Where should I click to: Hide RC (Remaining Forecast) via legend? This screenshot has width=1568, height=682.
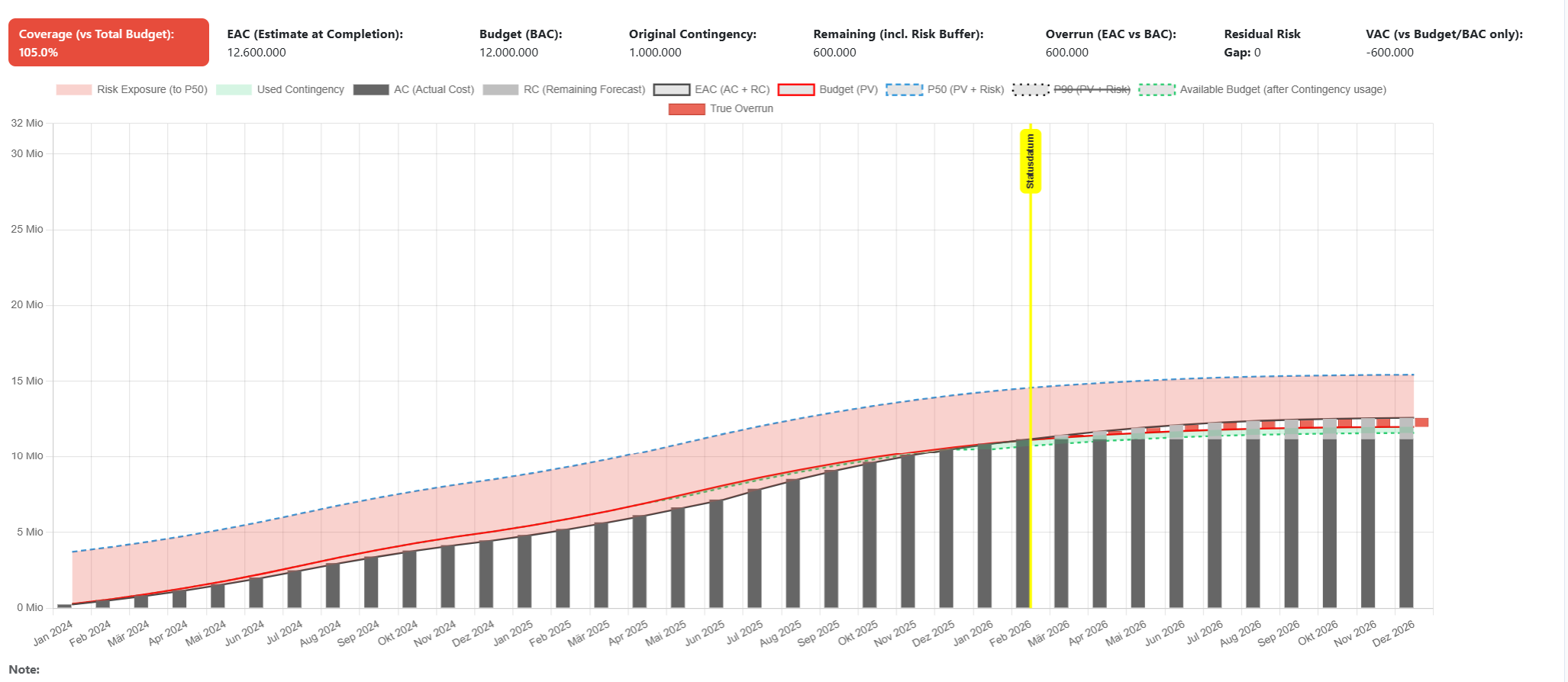coord(564,90)
